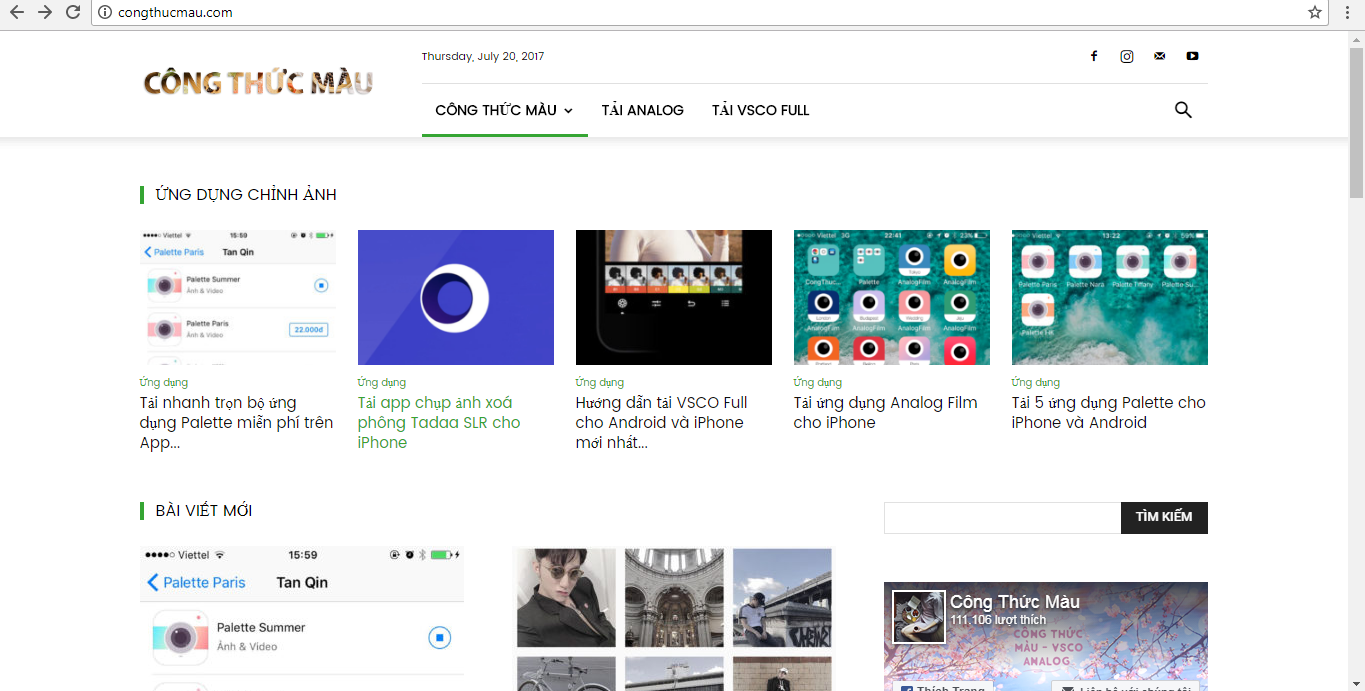Open Công Thức Màu Facebook page title

click(x=1015, y=601)
